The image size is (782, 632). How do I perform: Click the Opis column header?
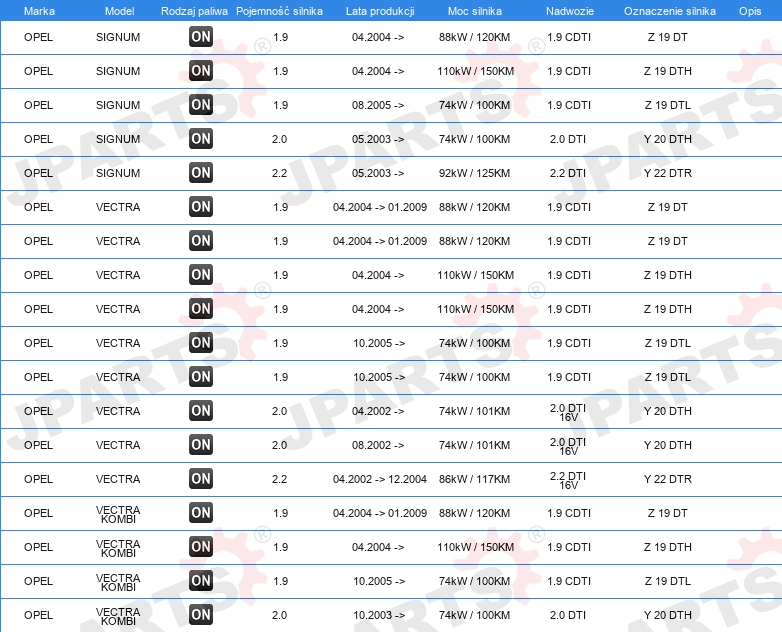click(750, 11)
